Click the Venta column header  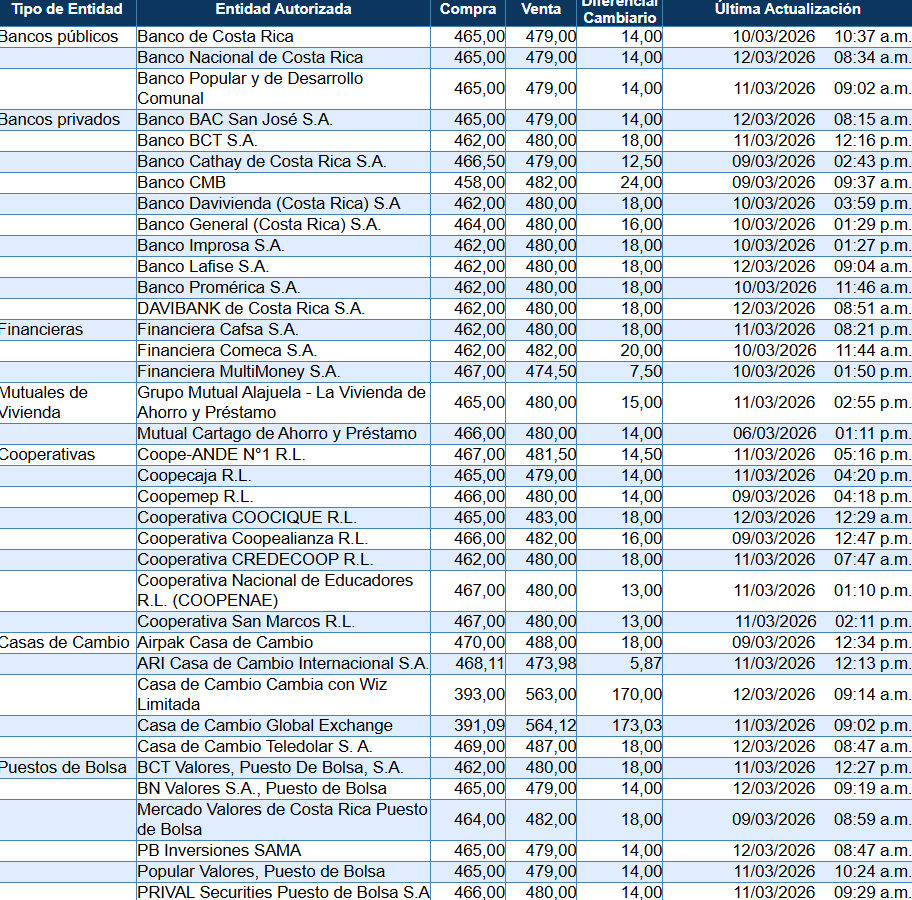point(541,10)
